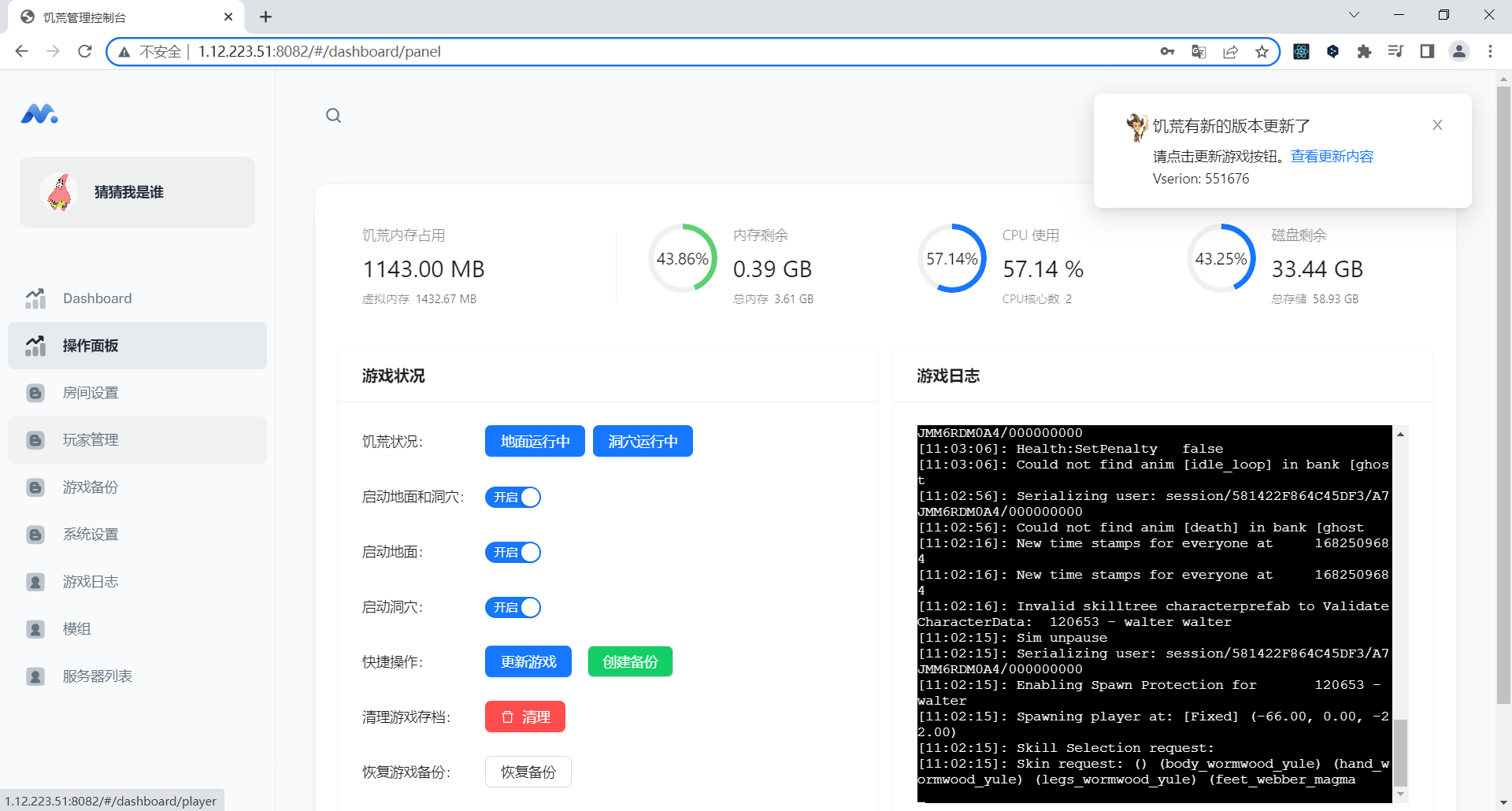
Task: Open the React DevTools extension
Action: [x=1301, y=51]
